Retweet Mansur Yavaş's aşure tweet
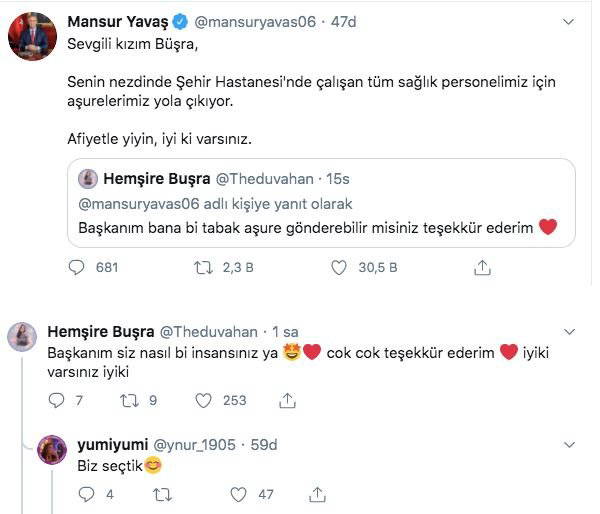The width and height of the screenshot is (600, 514). click(x=204, y=267)
